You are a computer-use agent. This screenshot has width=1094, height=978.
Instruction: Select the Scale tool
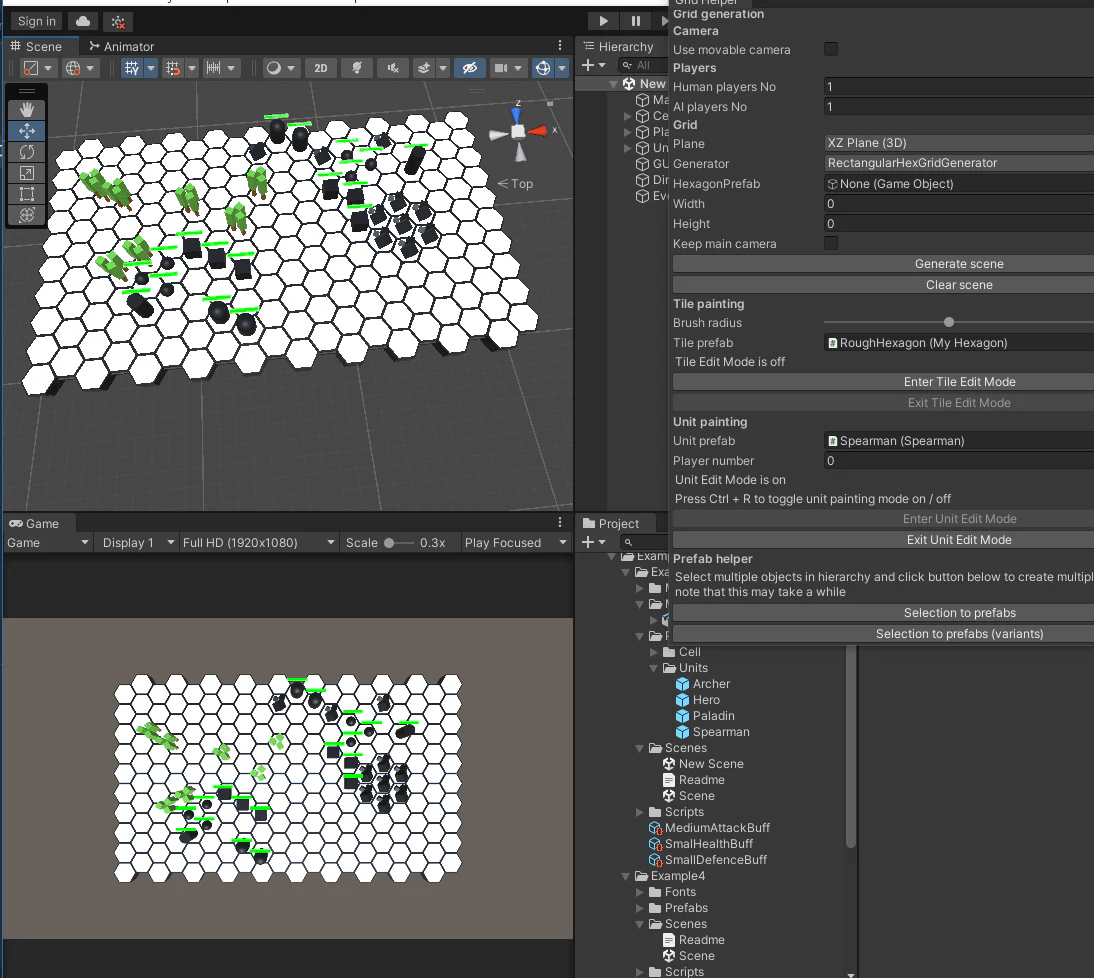point(27,173)
